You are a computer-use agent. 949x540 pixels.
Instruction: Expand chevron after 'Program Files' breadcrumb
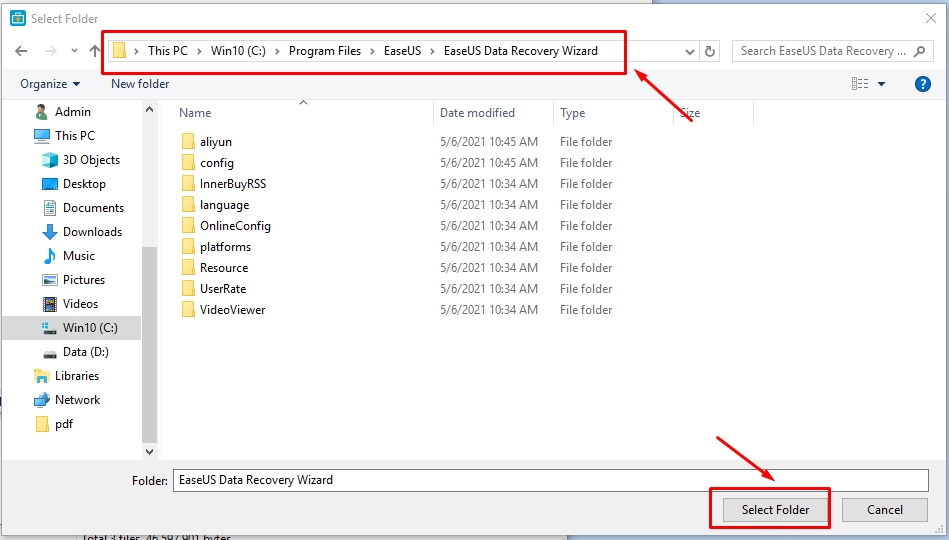(x=372, y=51)
